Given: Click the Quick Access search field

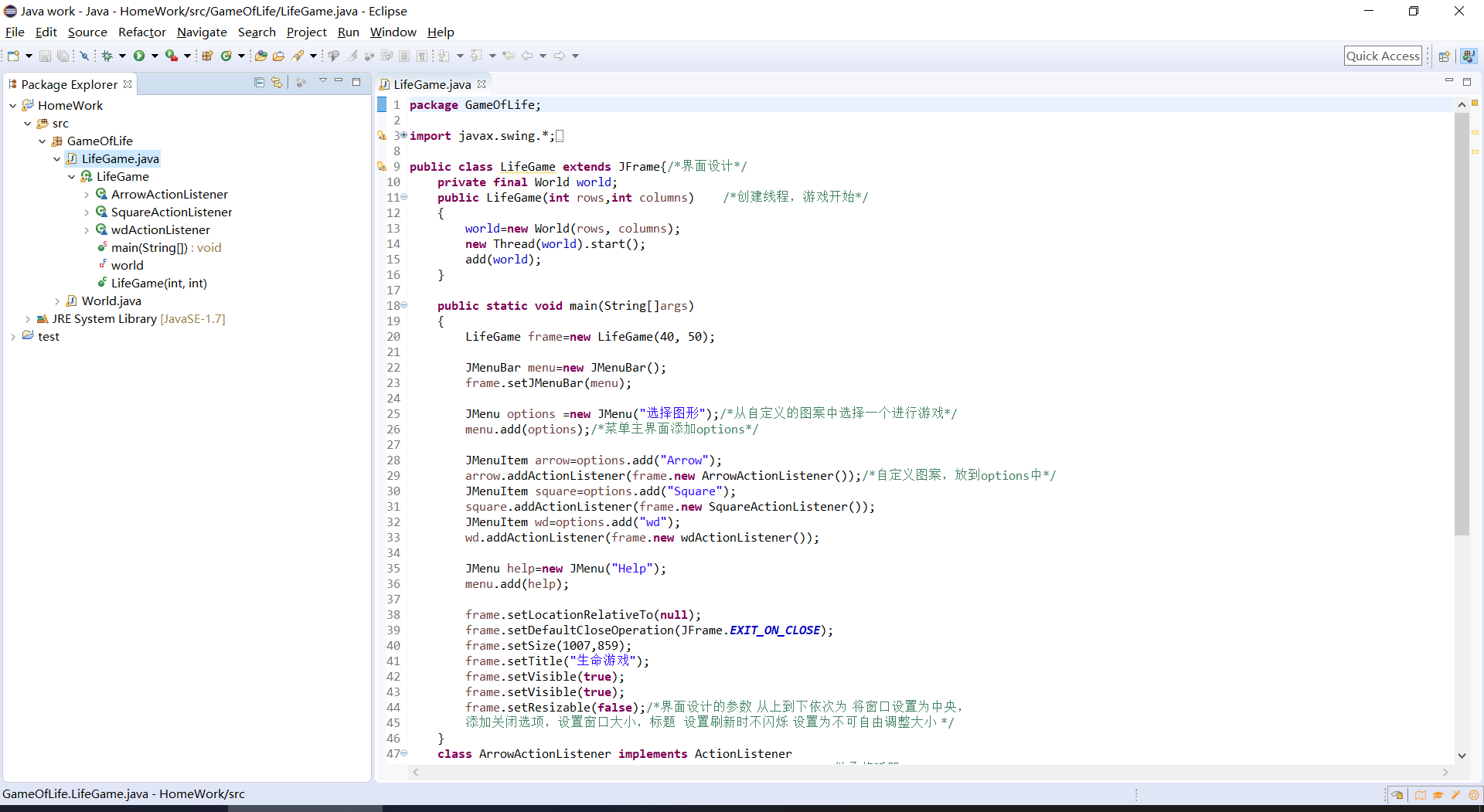Looking at the screenshot, I should coord(1383,56).
